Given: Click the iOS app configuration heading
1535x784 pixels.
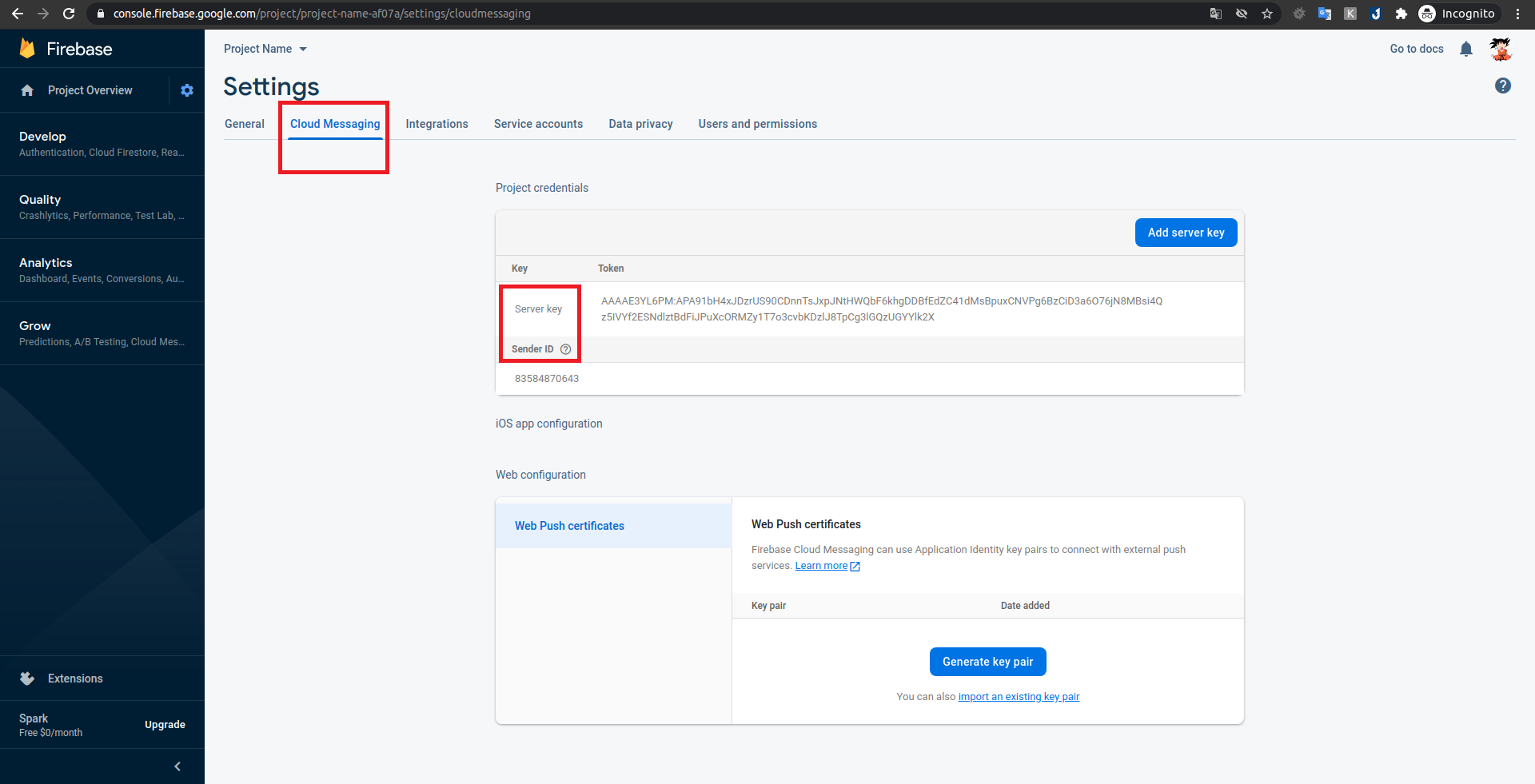Looking at the screenshot, I should coord(548,424).
